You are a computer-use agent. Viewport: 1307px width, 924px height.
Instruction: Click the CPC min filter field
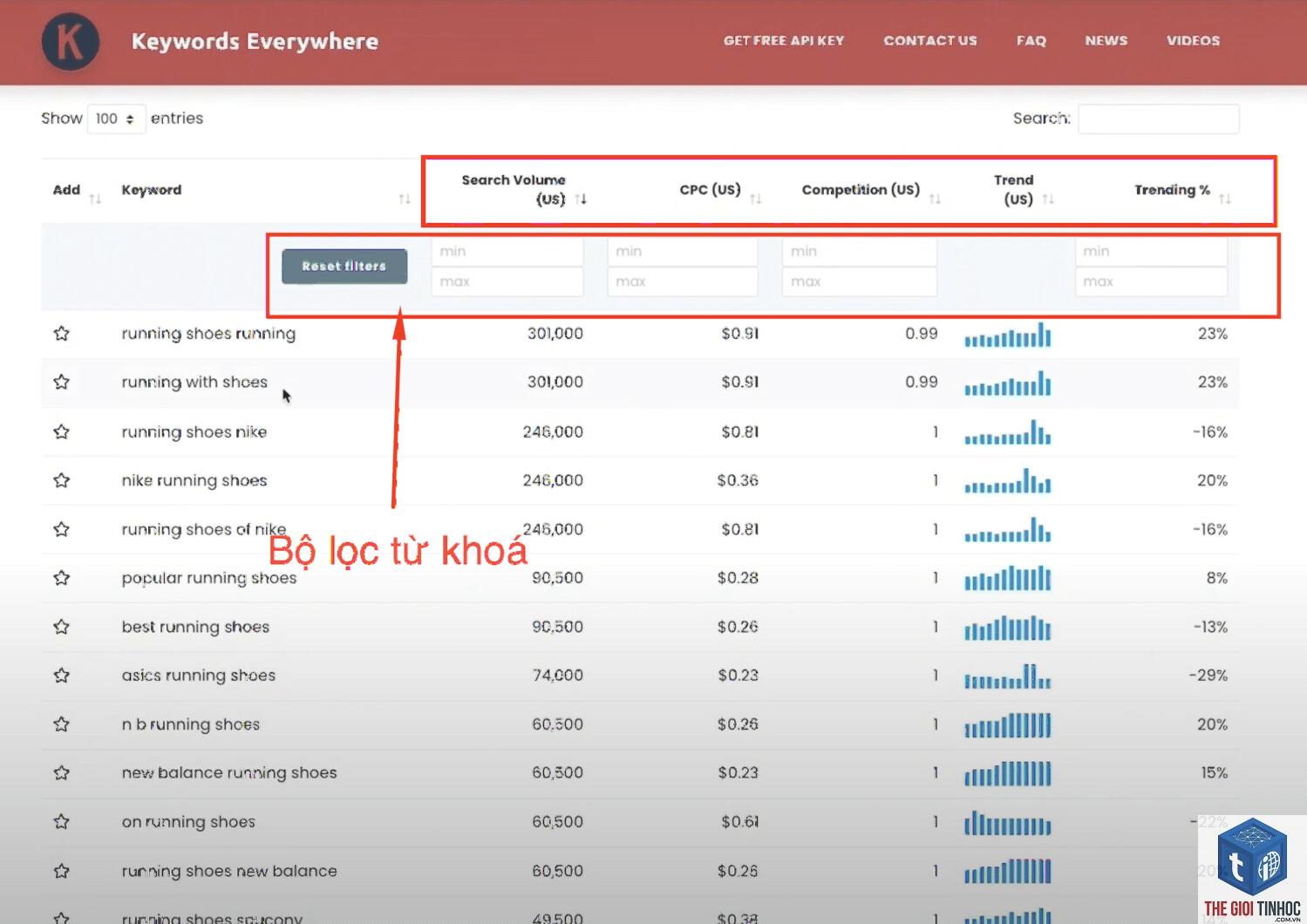(x=683, y=251)
